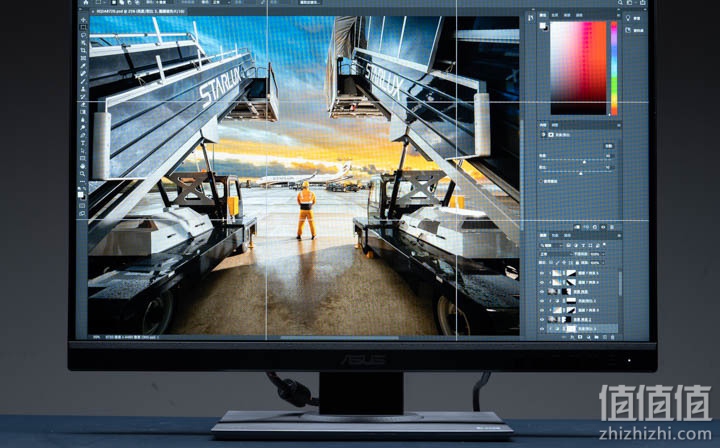720x448 pixels.
Task: Hide the second layer from top
Action: [542, 282]
